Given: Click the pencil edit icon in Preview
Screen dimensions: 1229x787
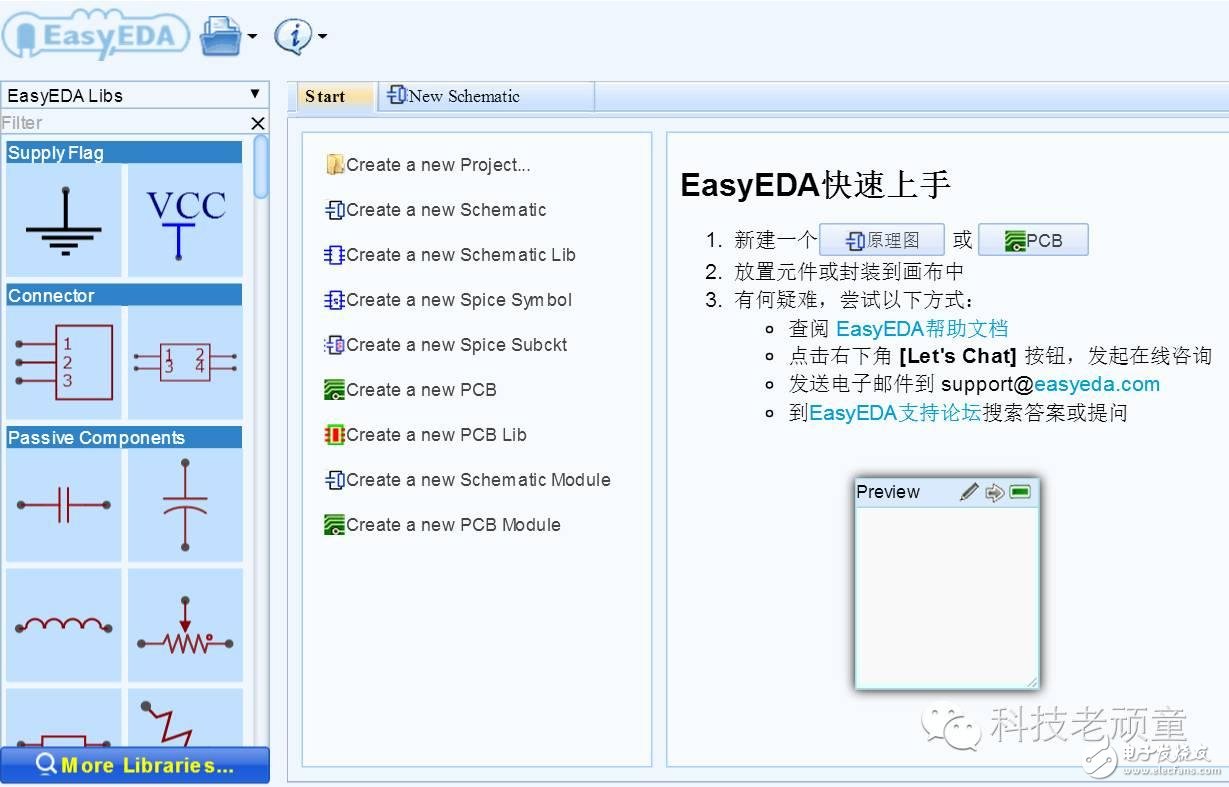Looking at the screenshot, I should [969, 492].
